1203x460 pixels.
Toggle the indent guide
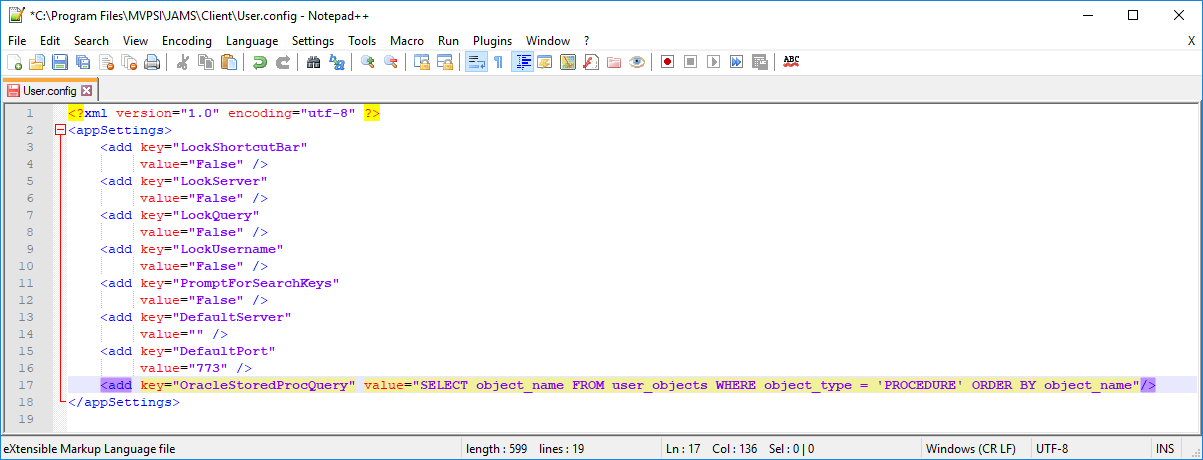pyautogui.click(x=522, y=62)
